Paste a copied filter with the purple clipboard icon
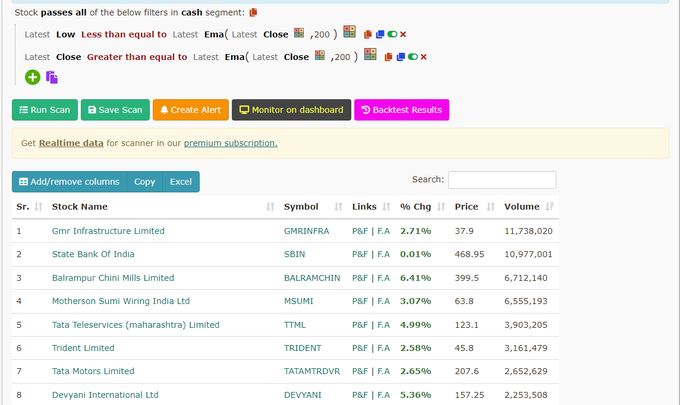Screen dimensions: 680x405 tap(52, 78)
